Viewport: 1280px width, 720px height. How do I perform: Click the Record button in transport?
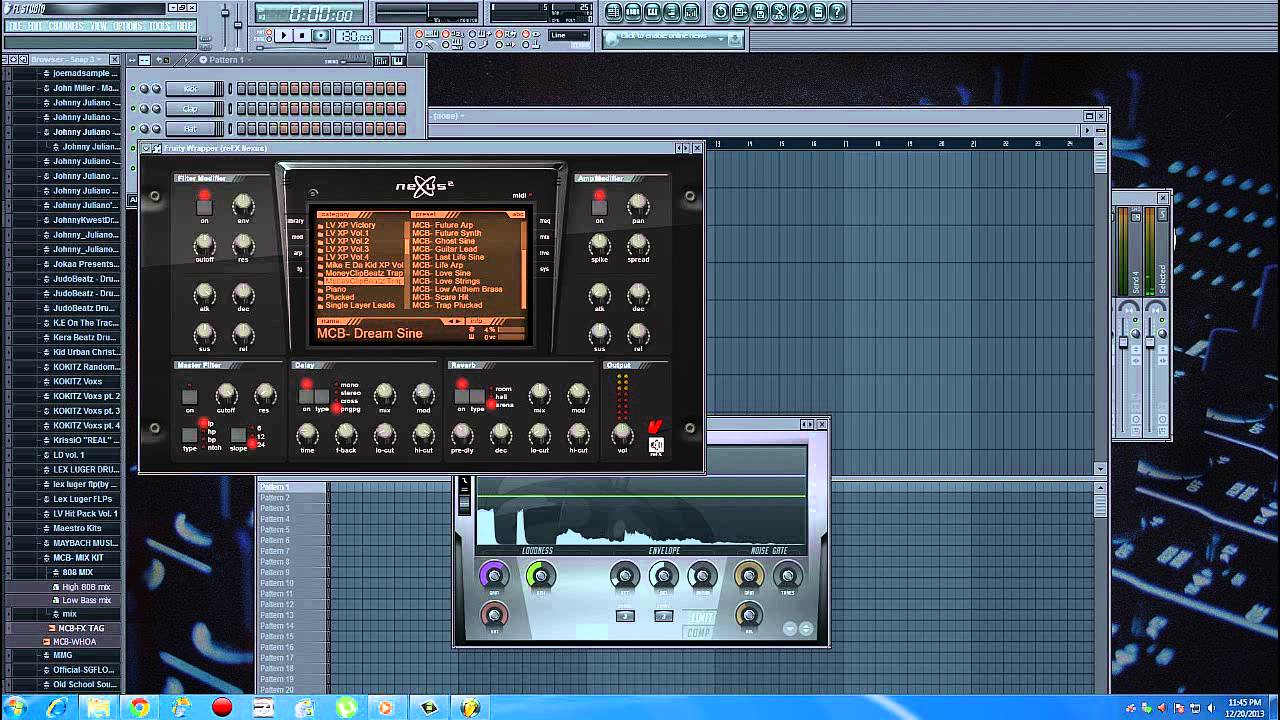(321, 36)
